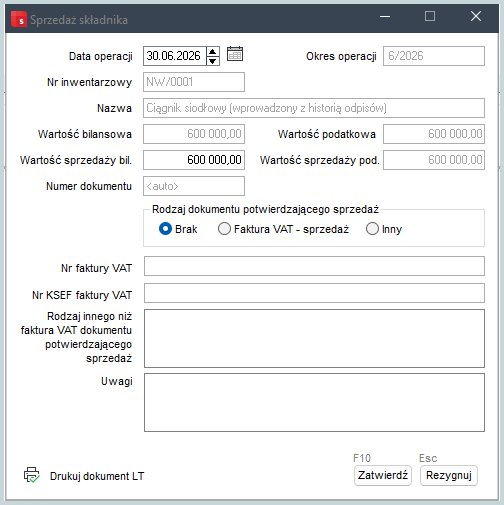The width and height of the screenshot is (504, 505).
Task: Click the Wartość sprzedaży bil. field
Action: click(194, 160)
